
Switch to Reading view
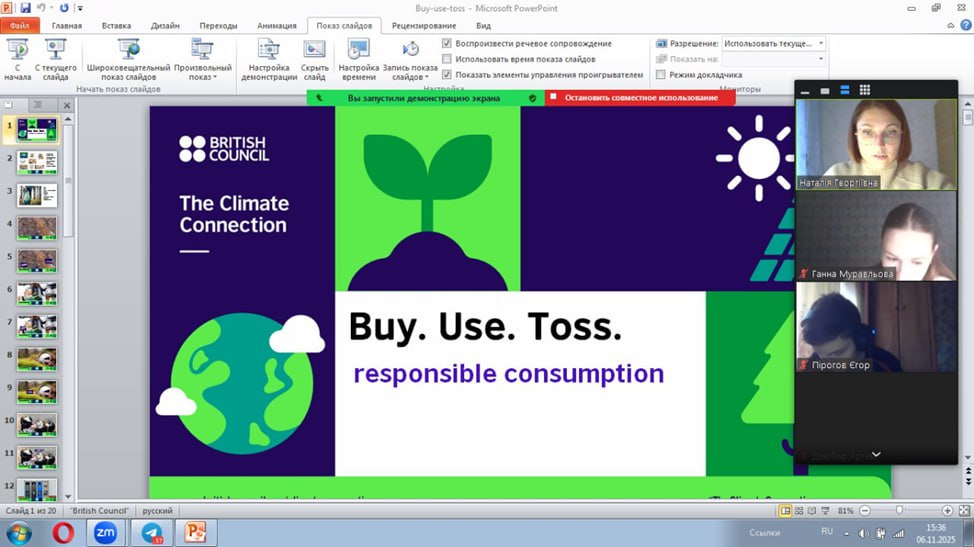tap(812, 510)
